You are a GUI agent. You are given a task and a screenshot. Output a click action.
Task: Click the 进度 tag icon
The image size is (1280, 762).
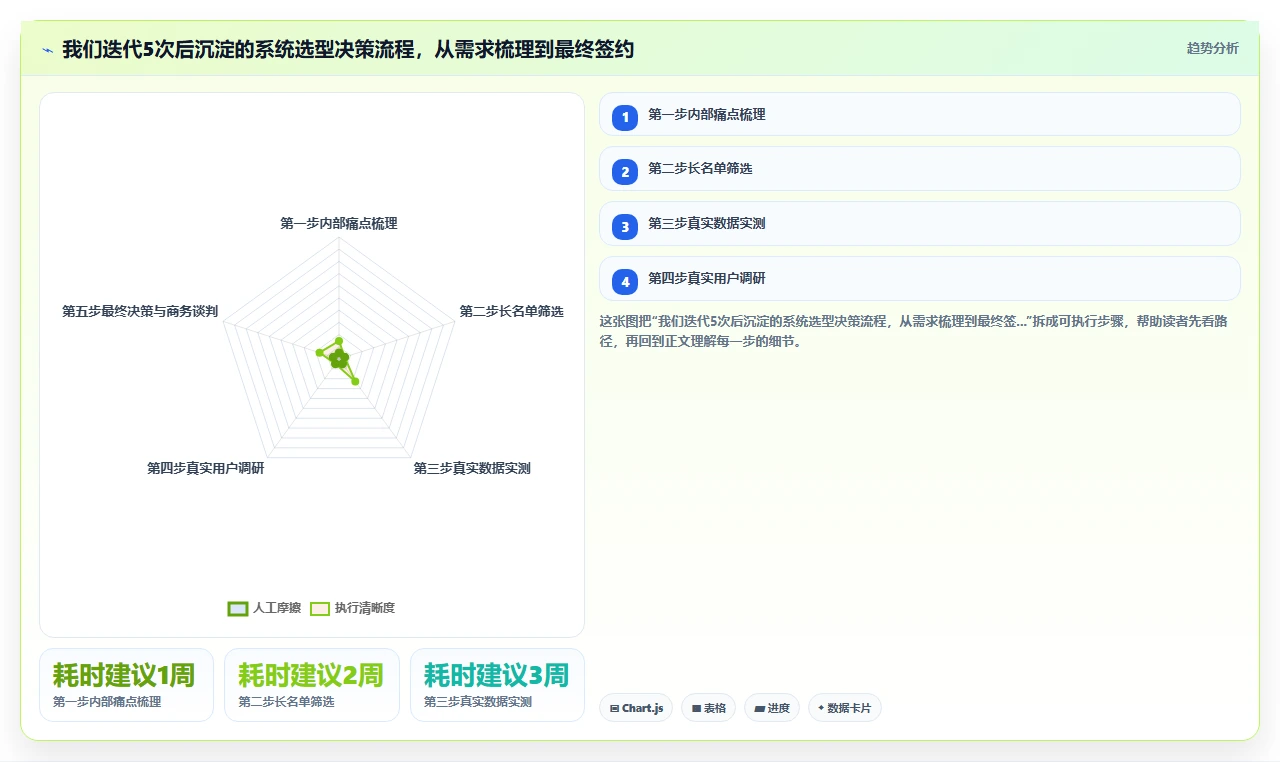[759, 708]
